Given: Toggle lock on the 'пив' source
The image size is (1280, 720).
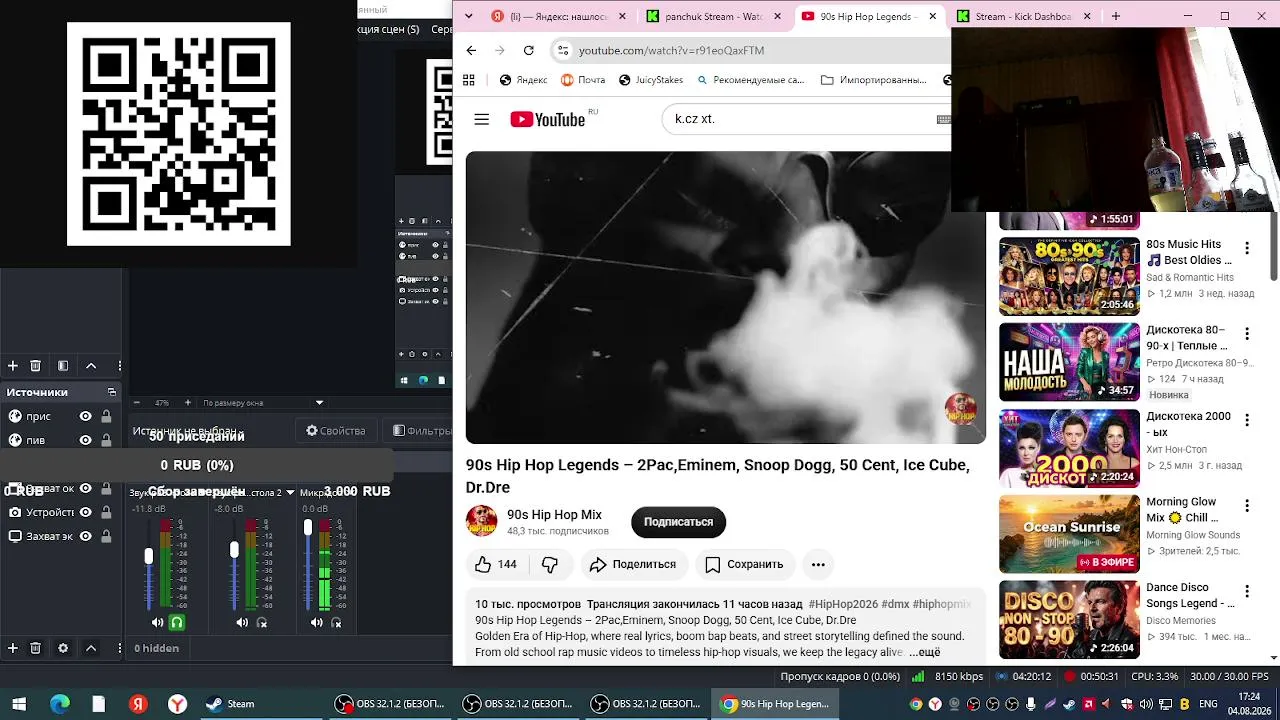Looking at the screenshot, I should [107, 440].
